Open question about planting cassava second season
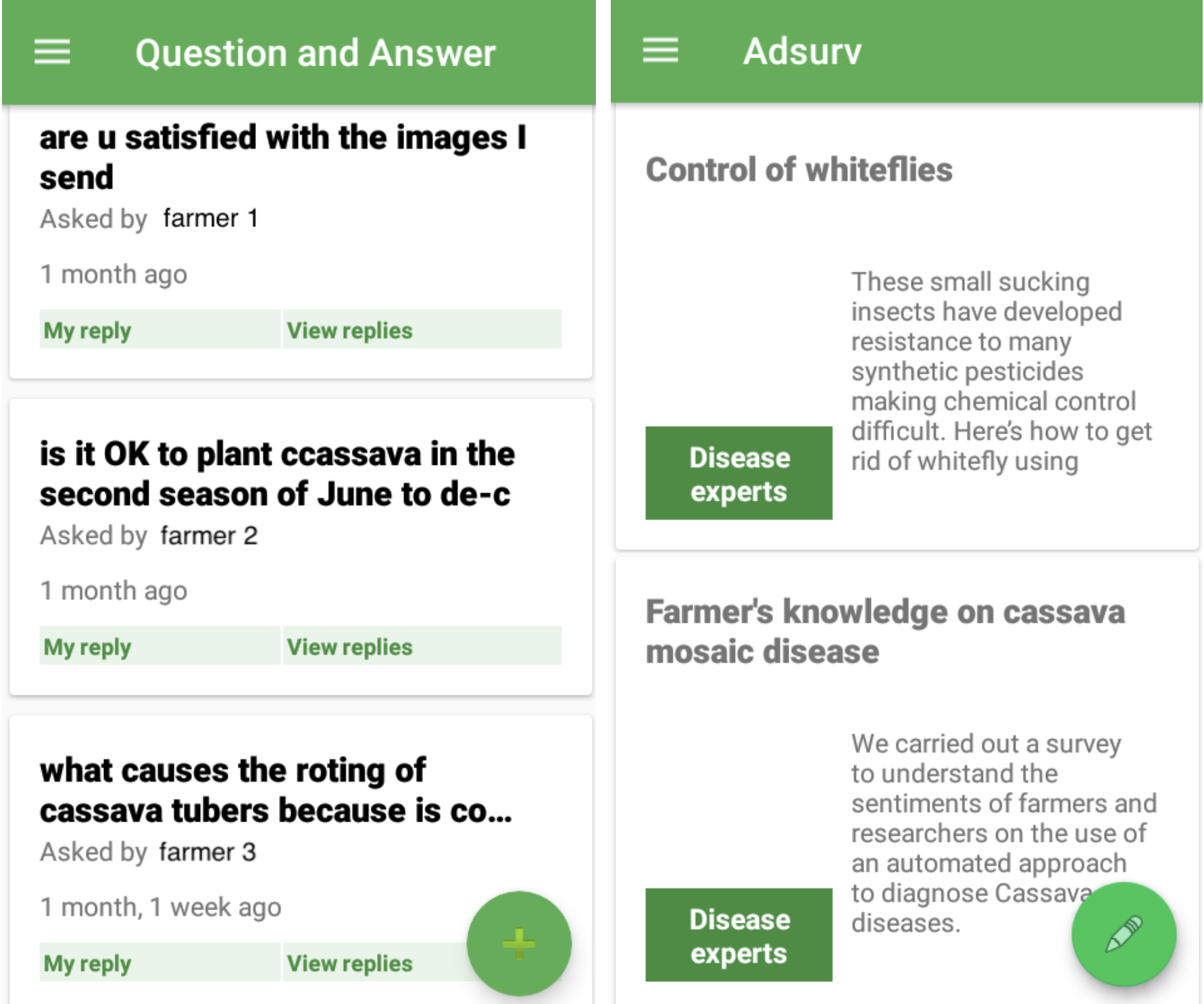The height and width of the screenshot is (1004, 1204). [x=277, y=474]
